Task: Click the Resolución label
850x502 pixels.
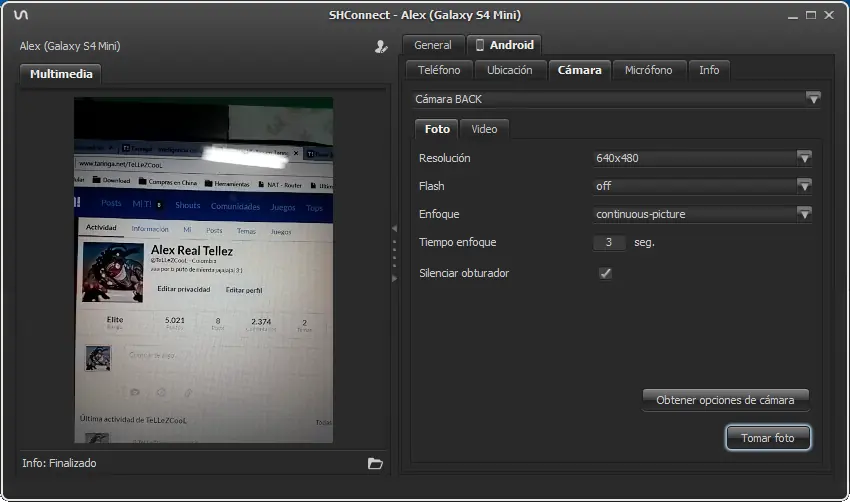Action: pos(445,158)
